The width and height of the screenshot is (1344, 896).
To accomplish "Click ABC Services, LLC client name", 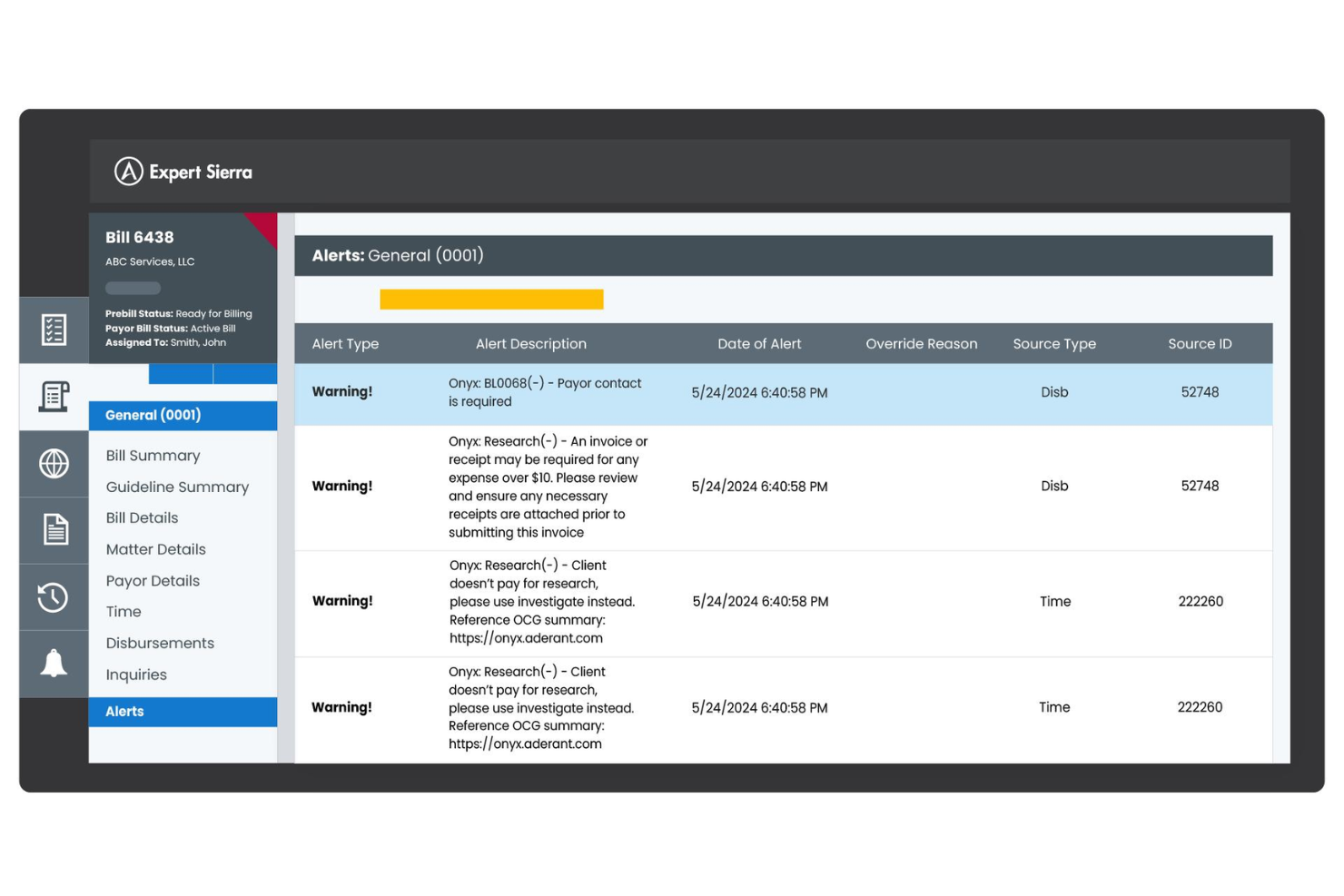I will click(x=150, y=261).
